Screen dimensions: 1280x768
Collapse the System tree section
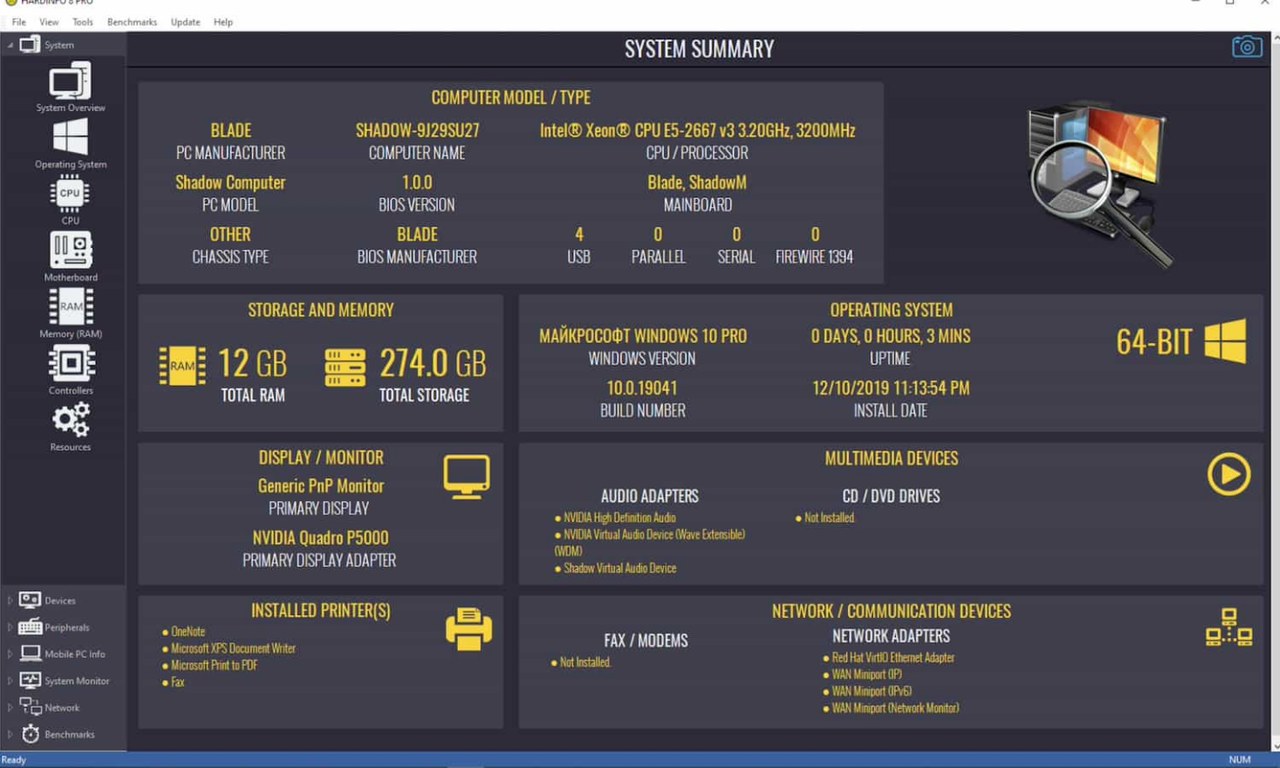[x=10, y=45]
